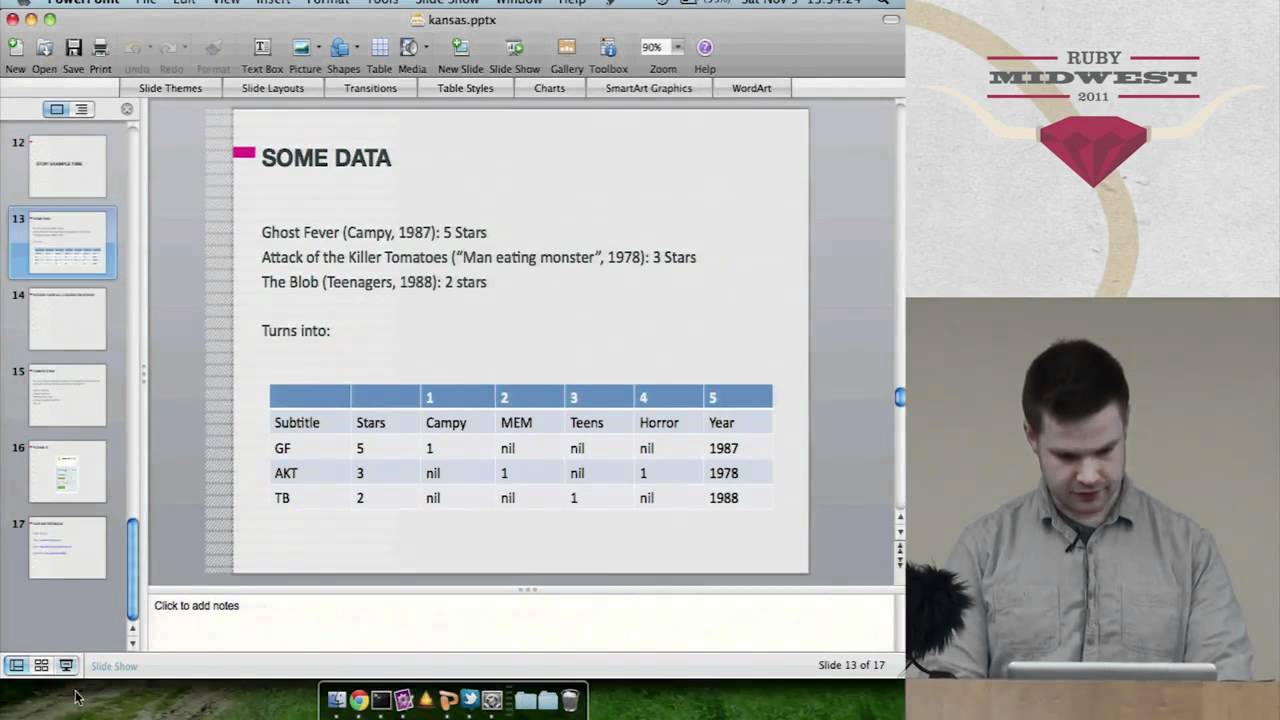This screenshot has height=720, width=1280.
Task: Insert a Table via toolbar icon
Action: click(380, 47)
